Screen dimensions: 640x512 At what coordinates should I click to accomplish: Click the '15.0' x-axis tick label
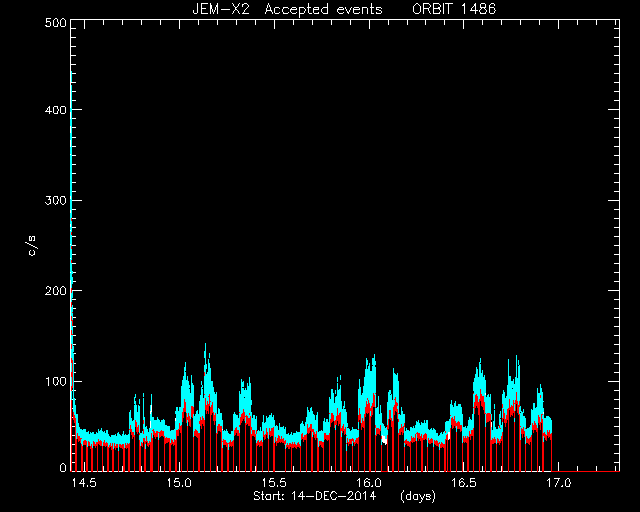[179, 483]
